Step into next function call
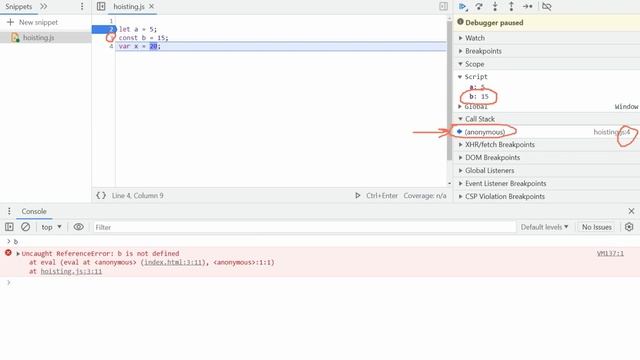The image size is (640, 360). tap(495, 7)
